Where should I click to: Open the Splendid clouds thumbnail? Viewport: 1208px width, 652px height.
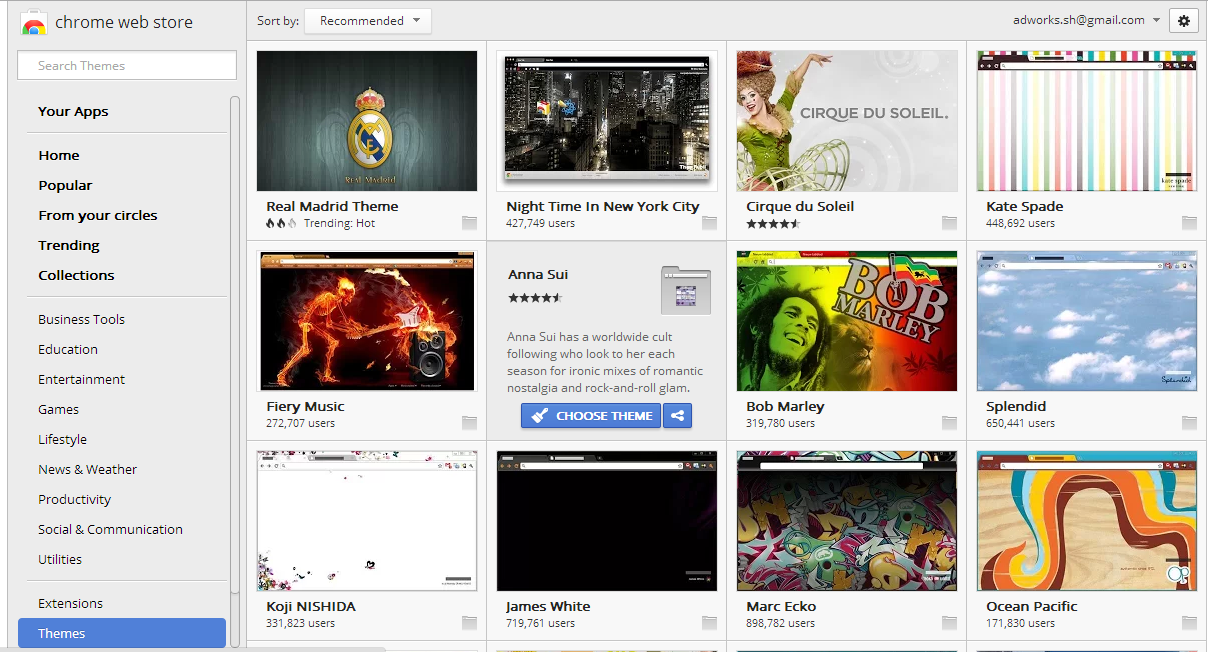tap(1087, 321)
